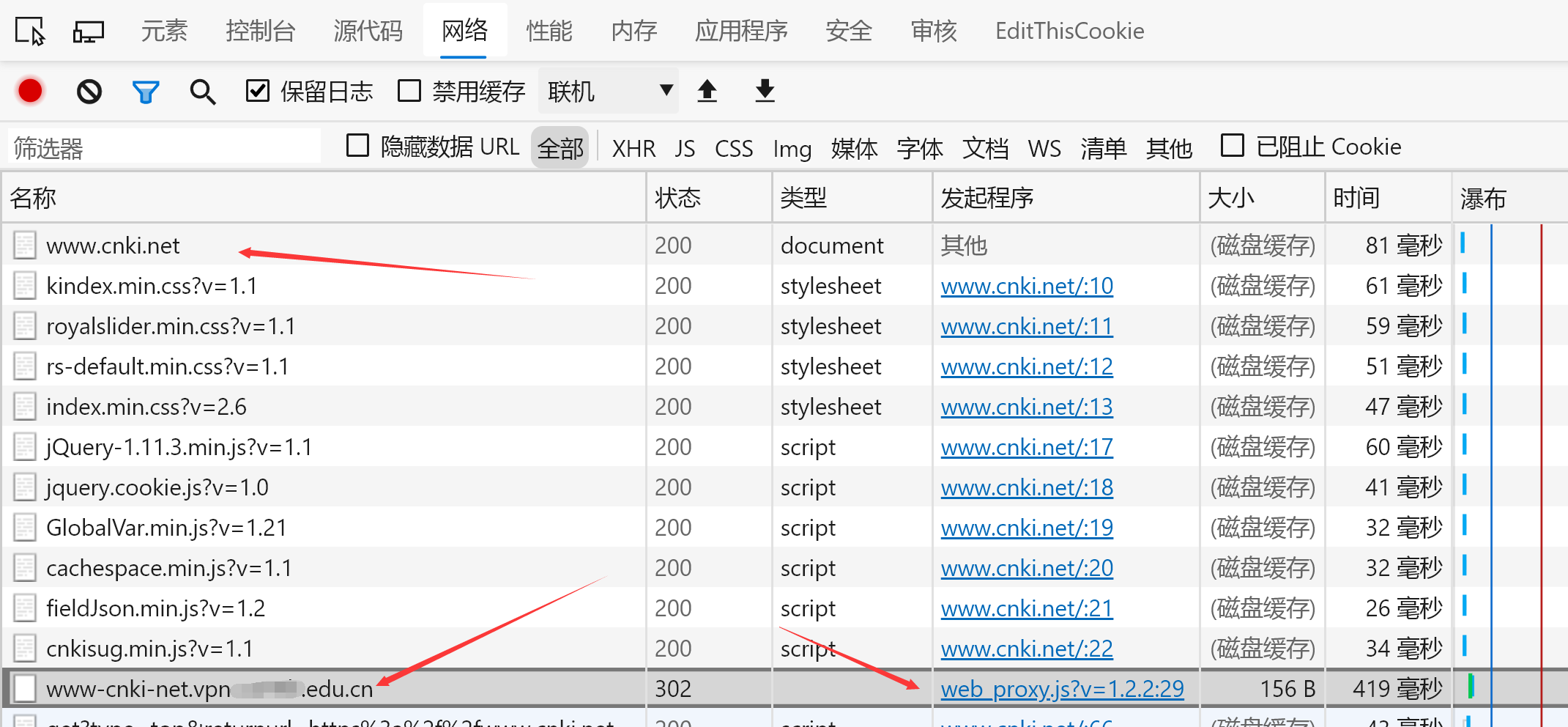Stop recording network log with red button
Image resolution: width=1568 pixels, height=727 pixels.
[30, 91]
